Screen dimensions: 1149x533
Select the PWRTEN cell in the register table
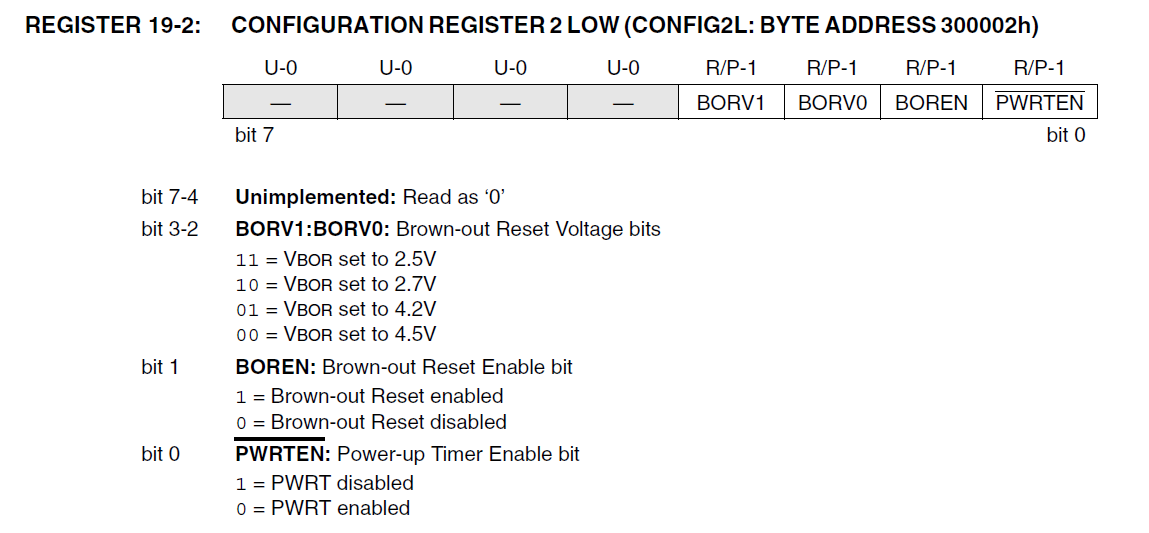1040,103
